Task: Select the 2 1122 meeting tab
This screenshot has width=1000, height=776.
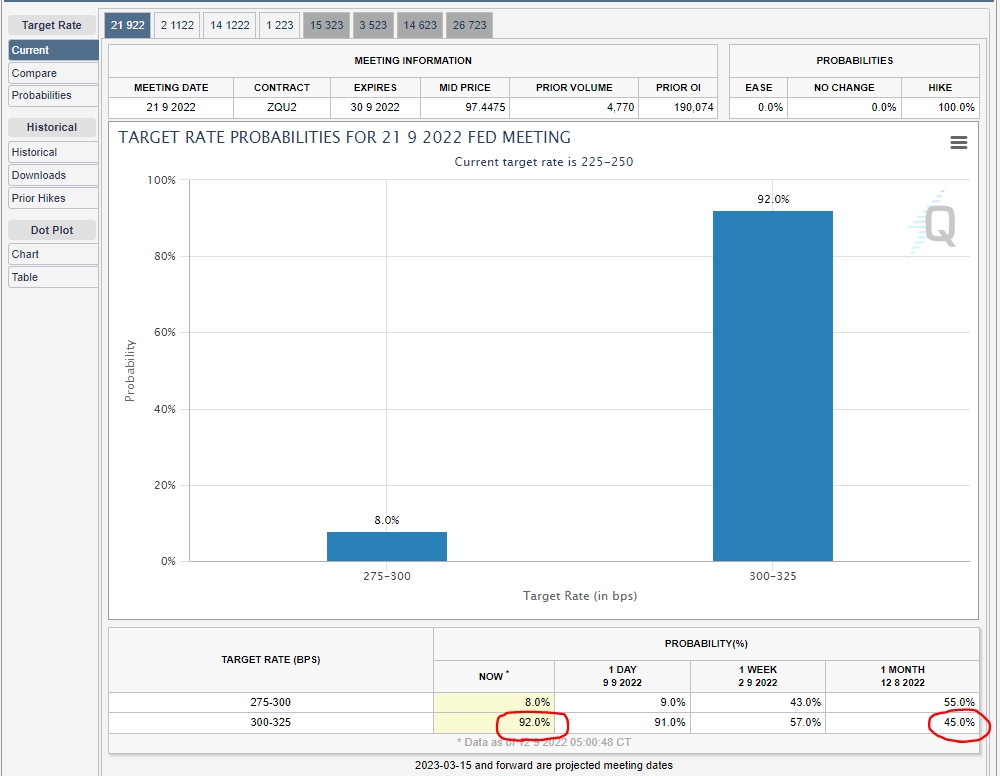Action: tap(177, 26)
